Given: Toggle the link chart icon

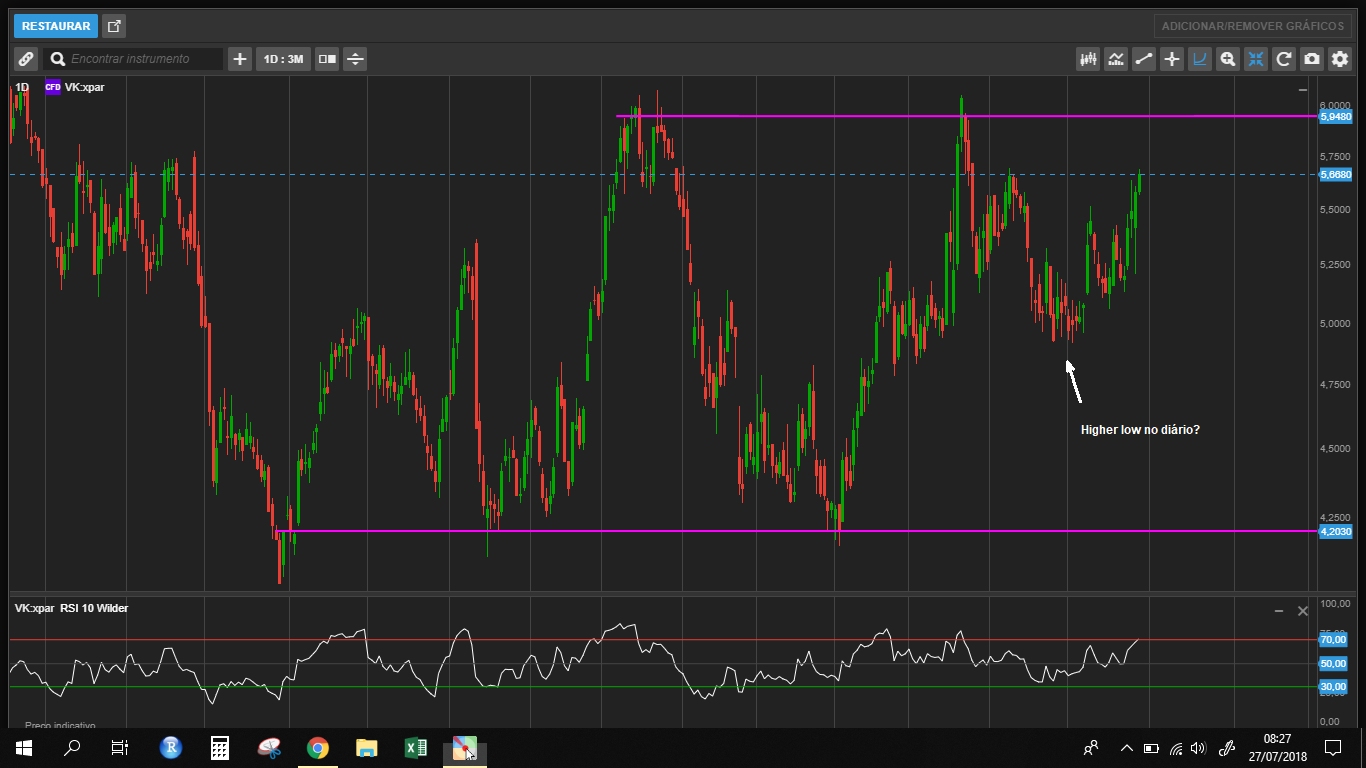Looking at the screenshot, I should point(26,59).
